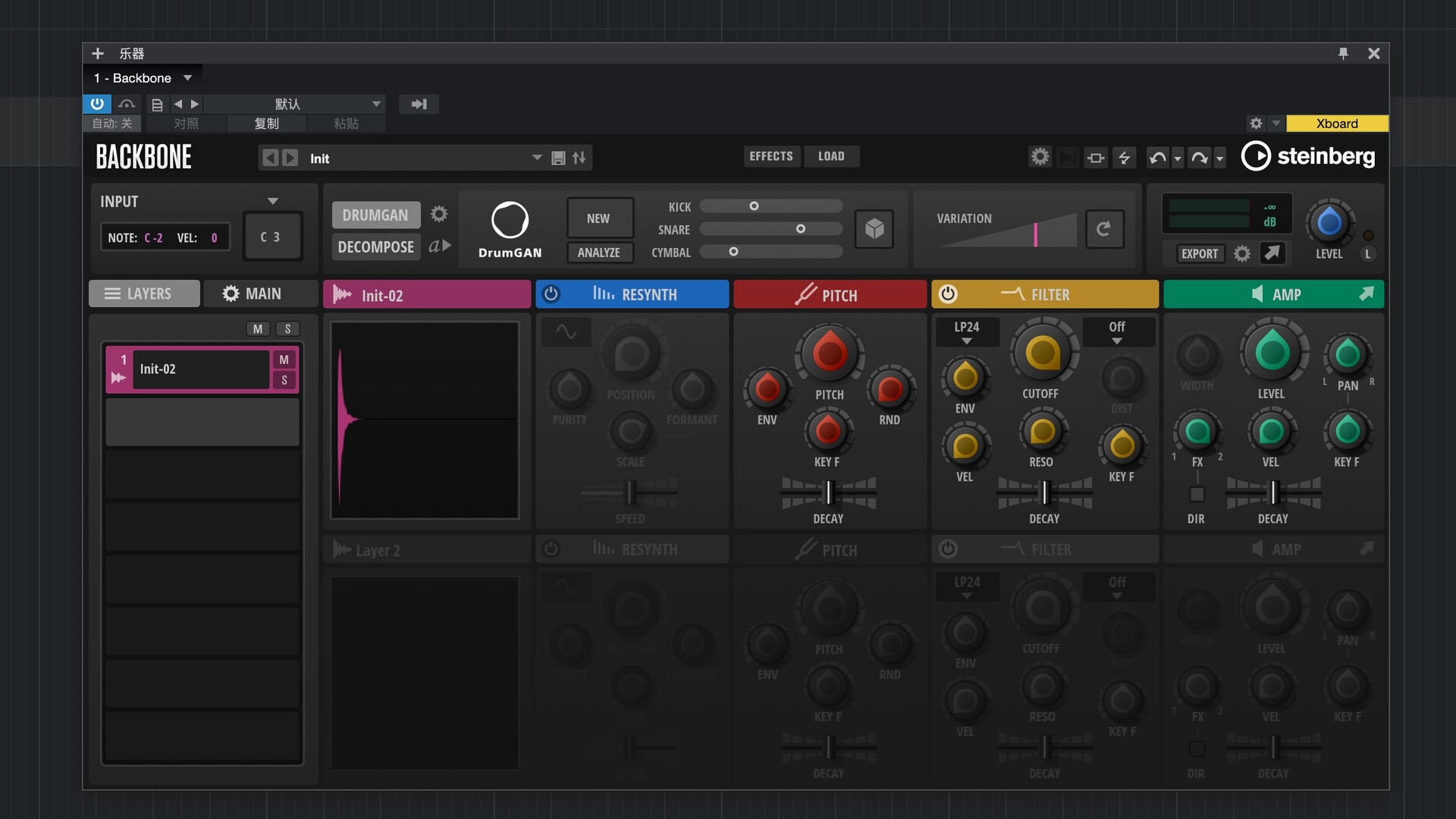Click the Init-02 waveform display
1456x819 pixels.
coord(425,420)
